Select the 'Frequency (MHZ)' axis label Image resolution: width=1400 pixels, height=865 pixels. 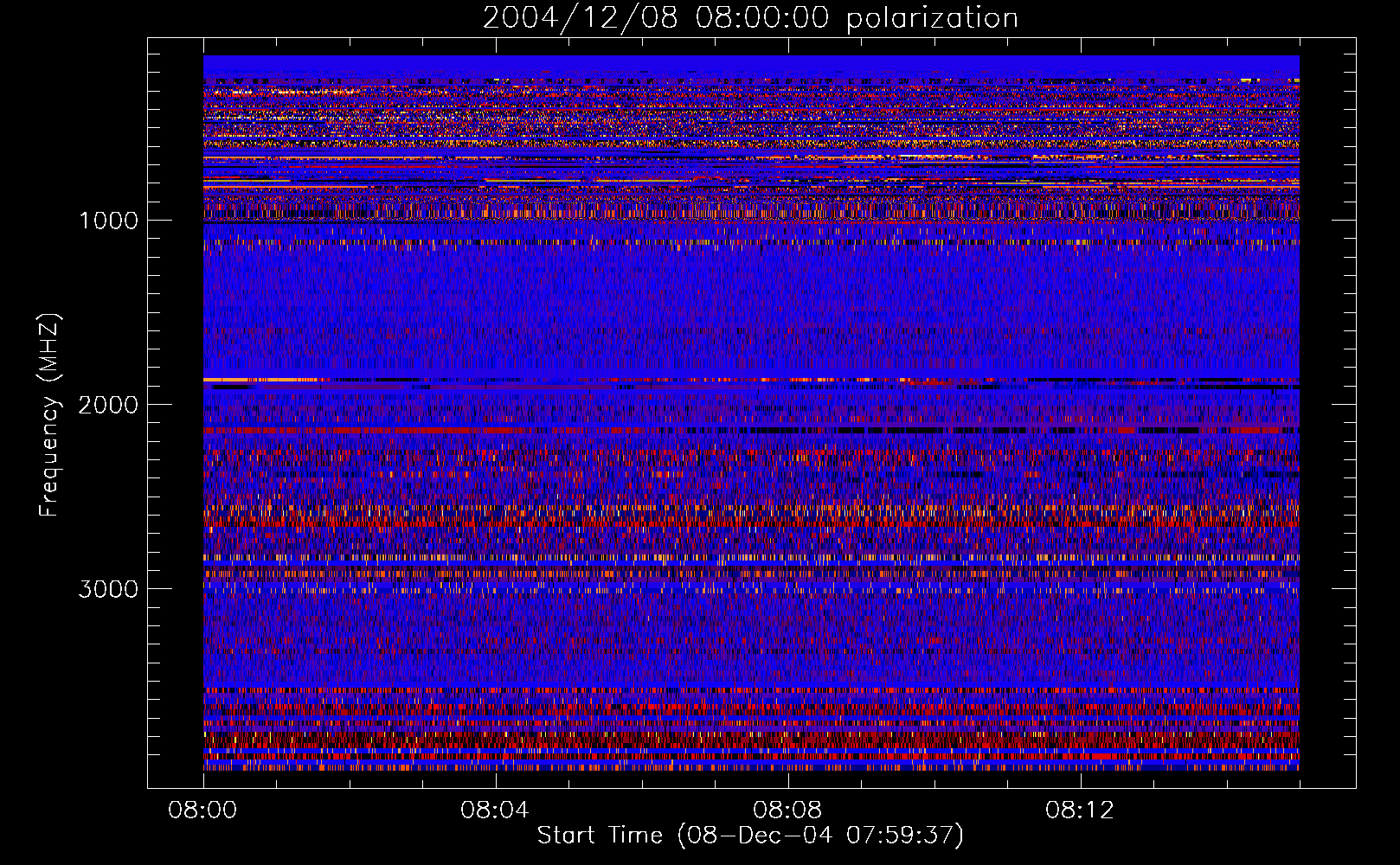point(50,415)
